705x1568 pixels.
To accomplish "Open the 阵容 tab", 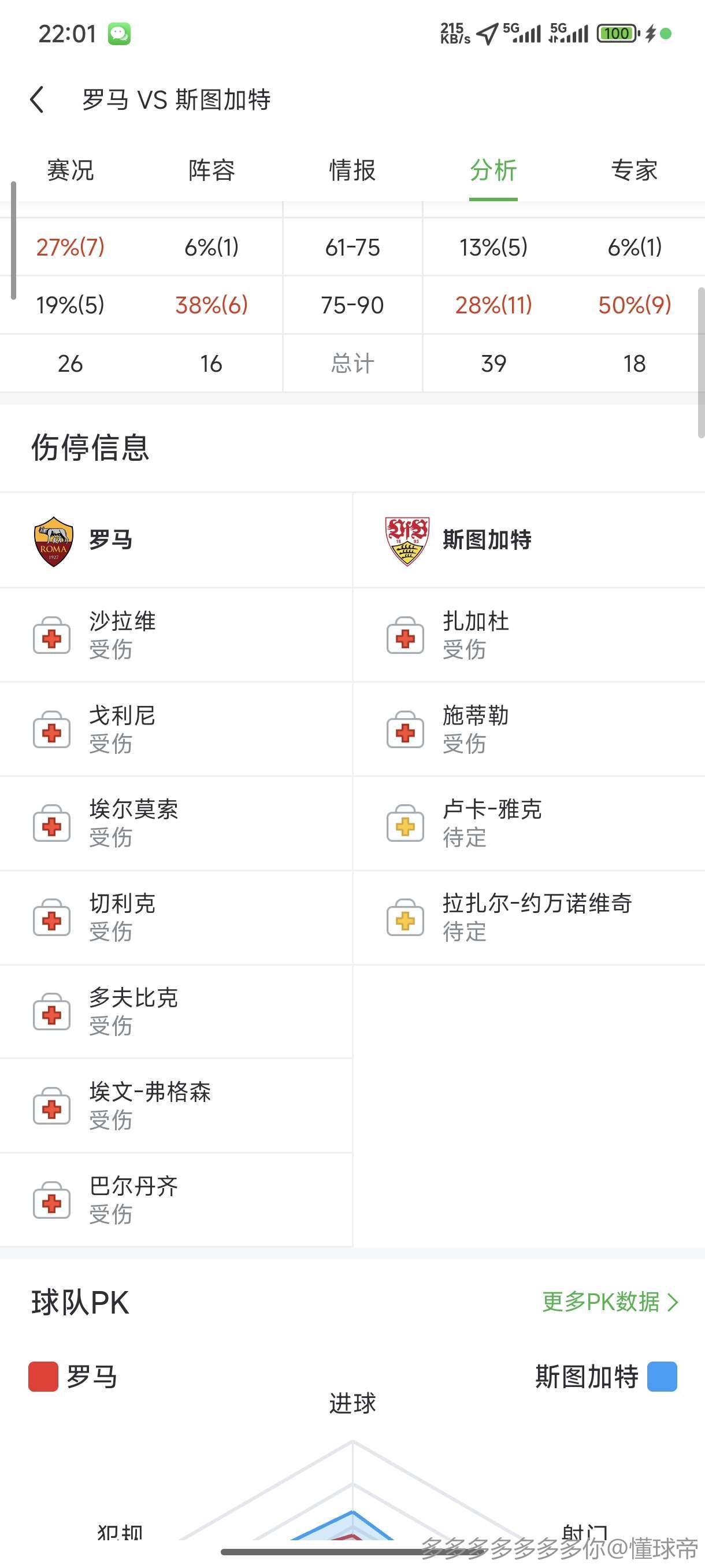I will [211, 171].
